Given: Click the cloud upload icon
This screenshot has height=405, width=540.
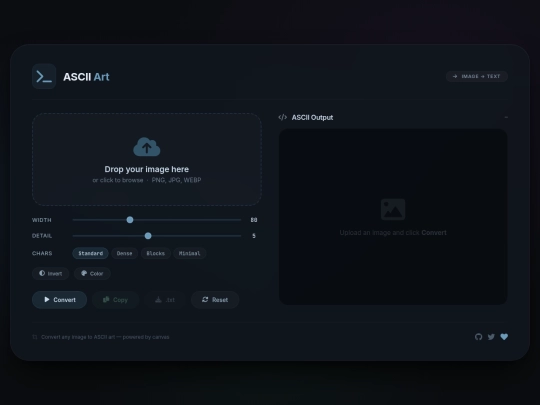Looking at the screenshot, I should click(147, 147).
